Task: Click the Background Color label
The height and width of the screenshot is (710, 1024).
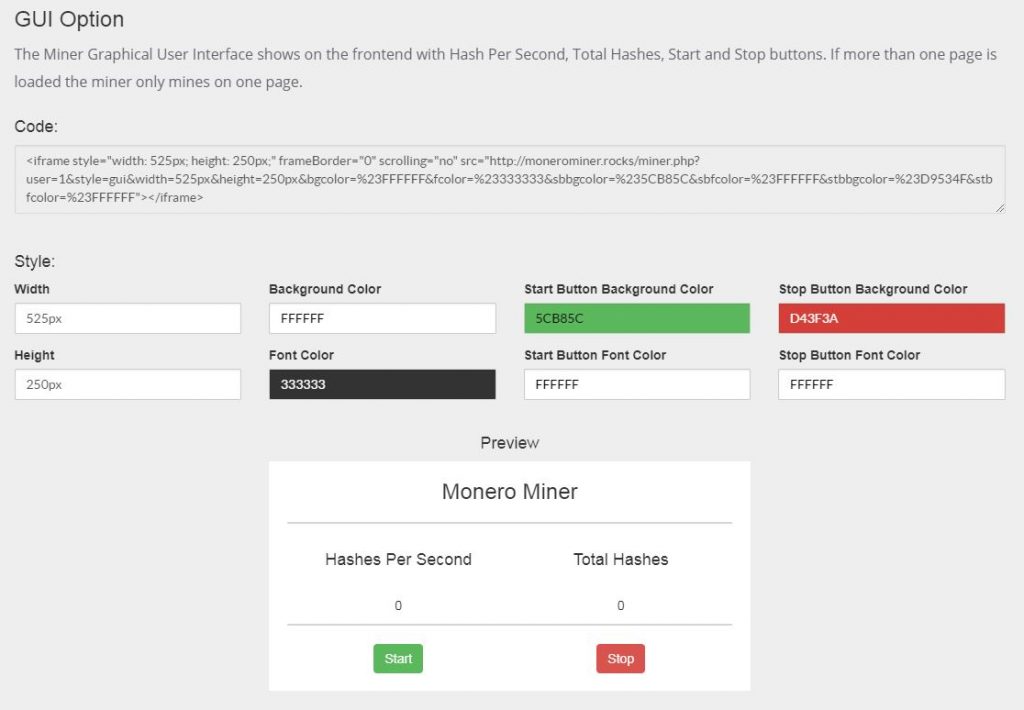Action: click(x=325, y=289)
